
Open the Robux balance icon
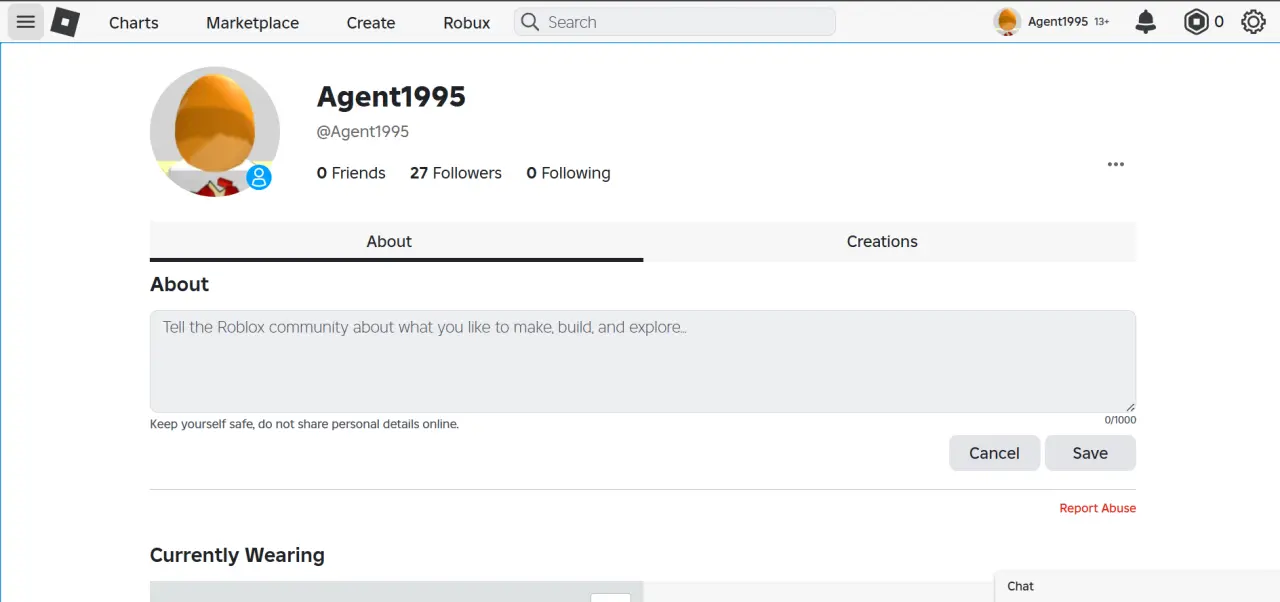tap(1196, 22)
